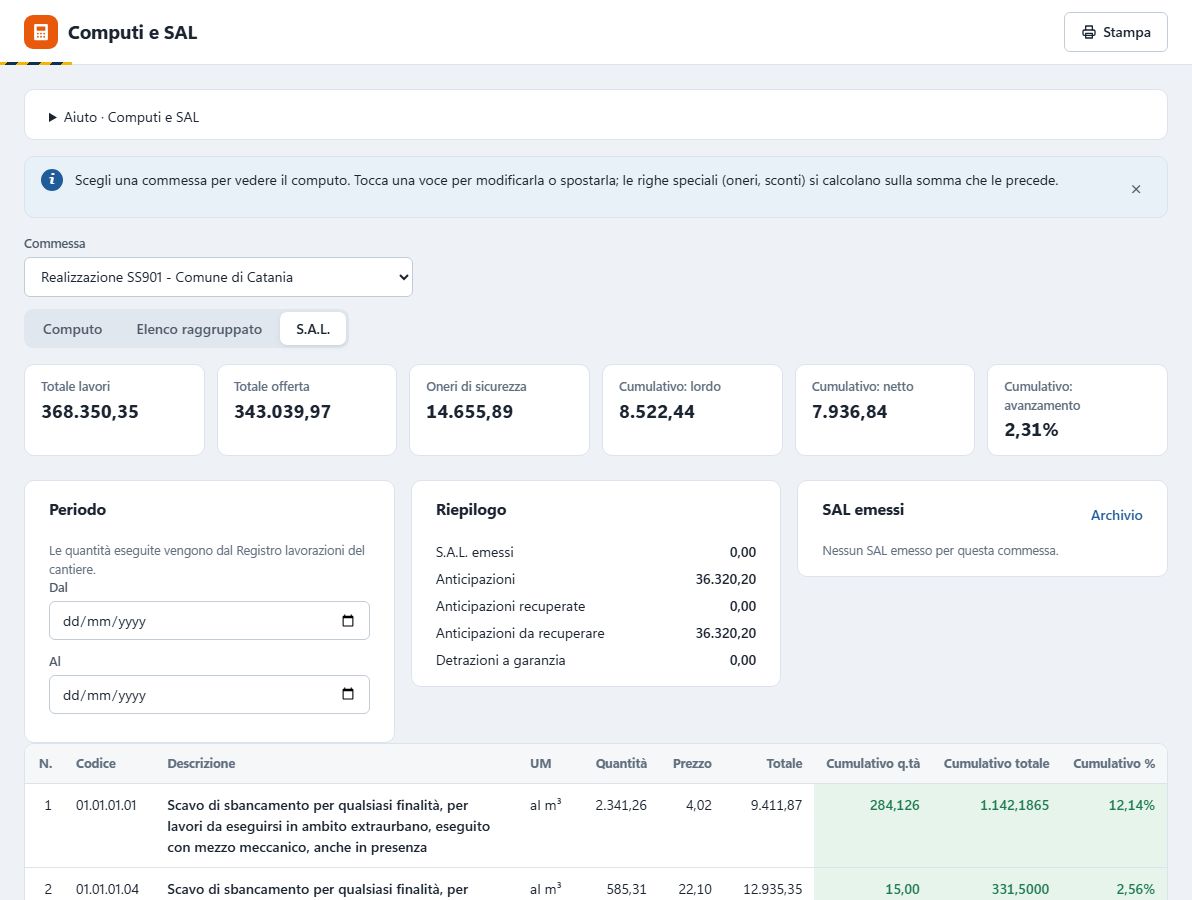Click the orange calculator app logo icon
1192x900 pixels.
click(x=40, y=32)
